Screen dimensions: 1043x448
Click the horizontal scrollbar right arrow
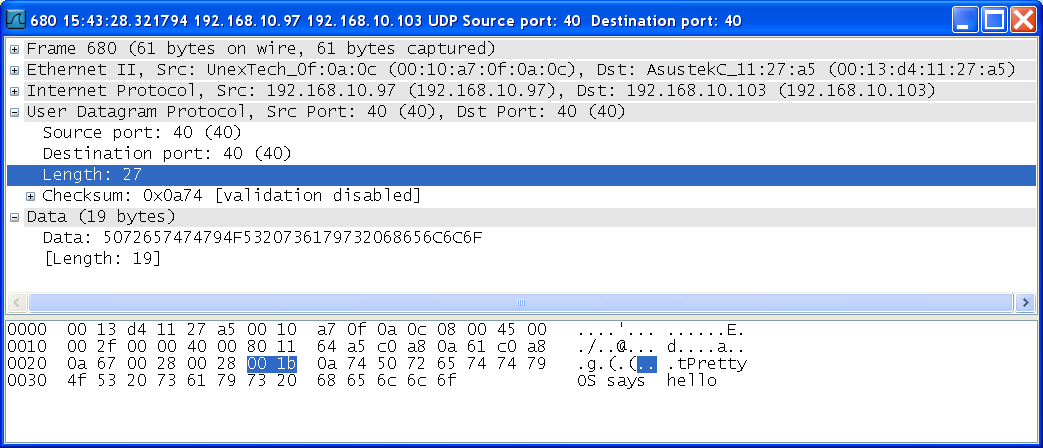(1025, 303)
